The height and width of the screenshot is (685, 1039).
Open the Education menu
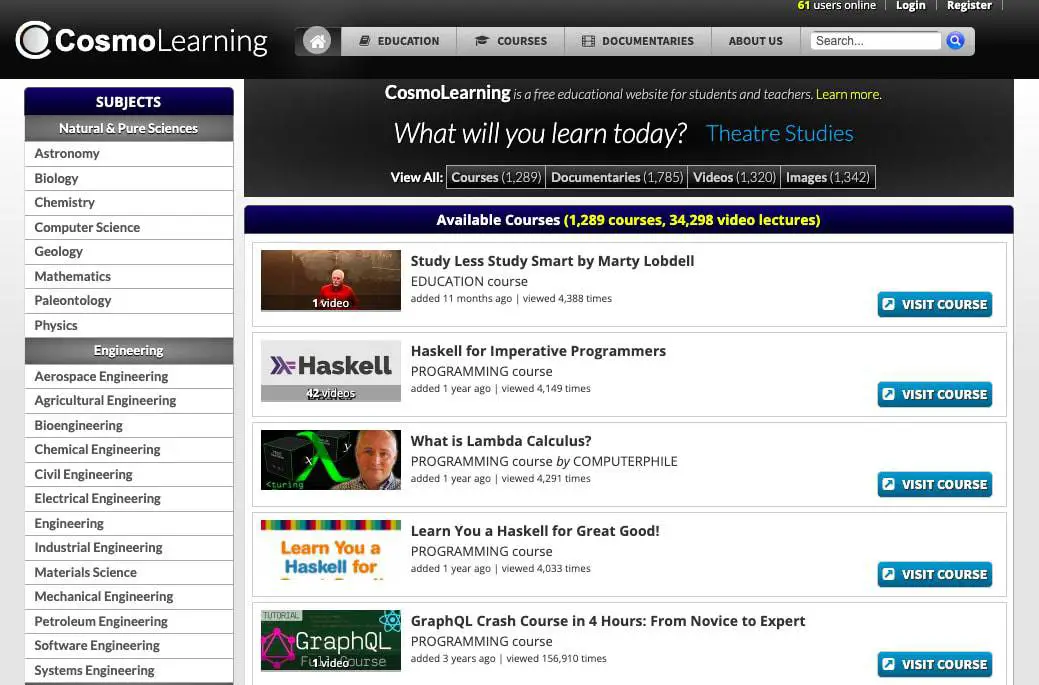coord(399,41)
